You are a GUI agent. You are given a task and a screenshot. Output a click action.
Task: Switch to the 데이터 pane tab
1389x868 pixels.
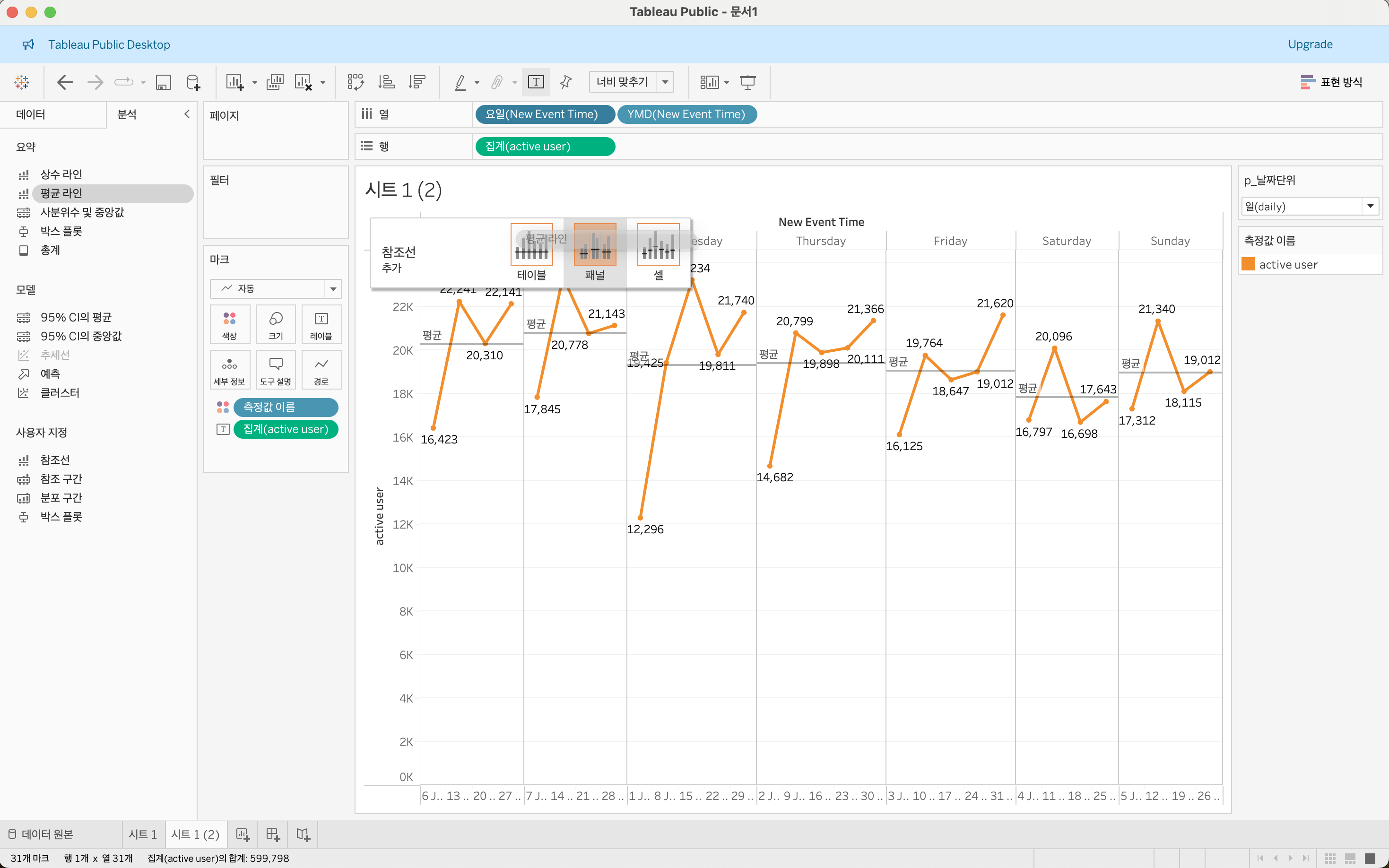31,114
